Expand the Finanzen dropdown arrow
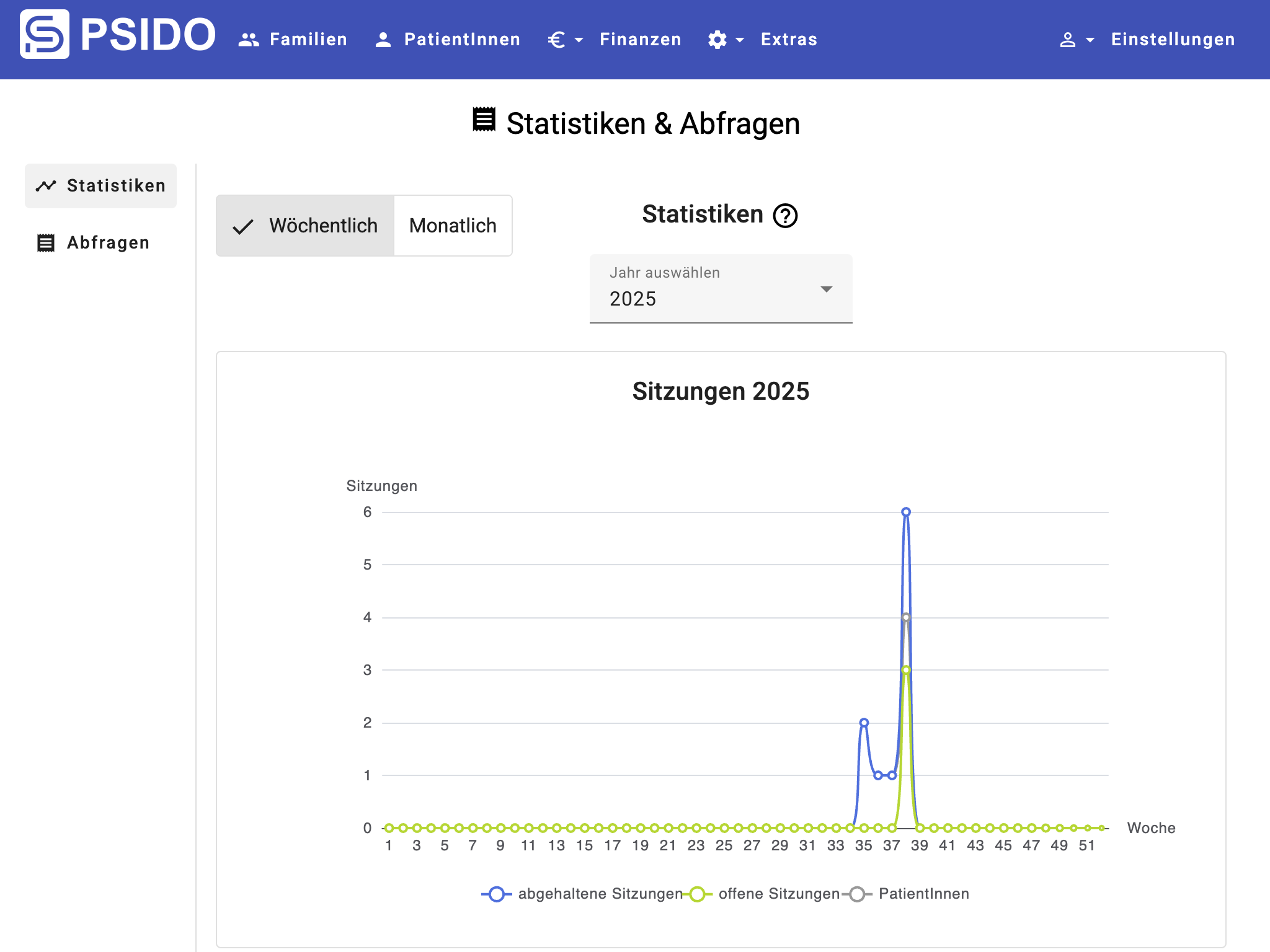Screen dimensions: 1270x952 click(579, 40)
